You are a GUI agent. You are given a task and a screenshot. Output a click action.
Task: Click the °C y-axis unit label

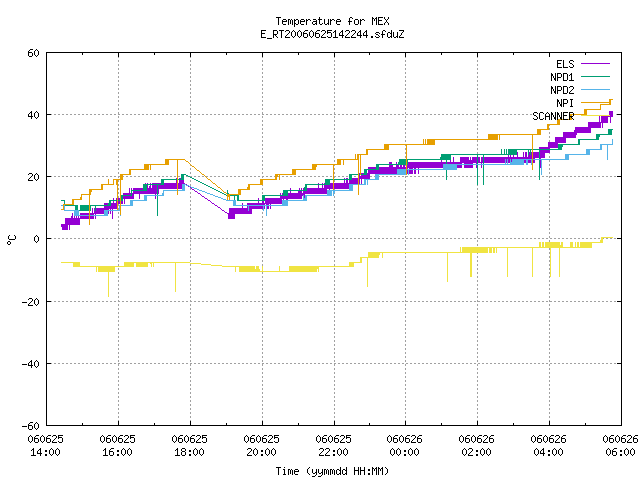click(12, 240)
